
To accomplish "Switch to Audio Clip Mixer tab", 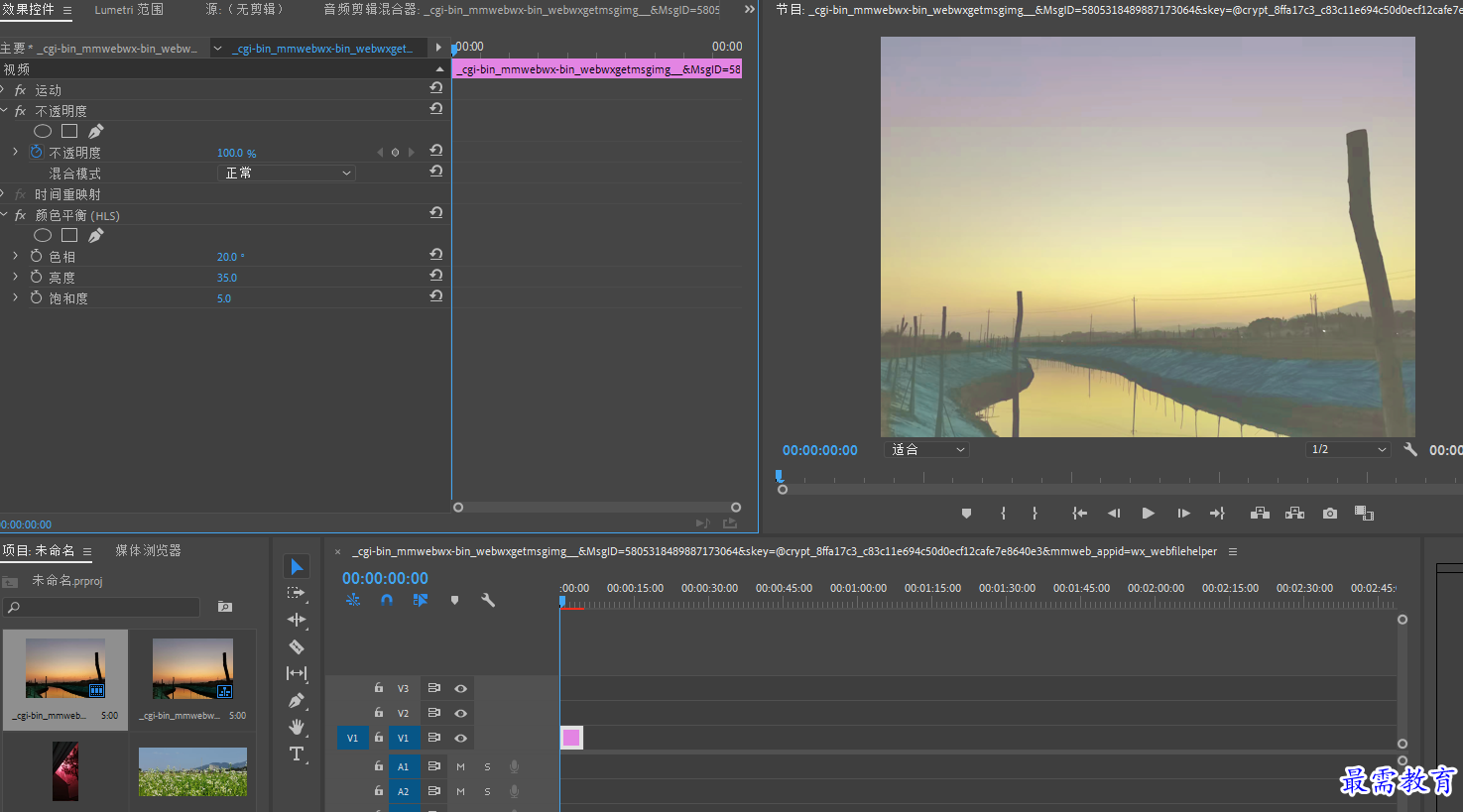I will click(522, 9).
